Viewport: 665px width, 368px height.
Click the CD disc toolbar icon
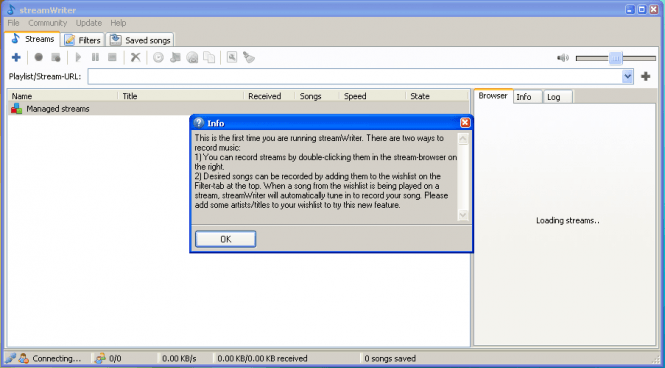pyautogui.click(x=158, y=57)
